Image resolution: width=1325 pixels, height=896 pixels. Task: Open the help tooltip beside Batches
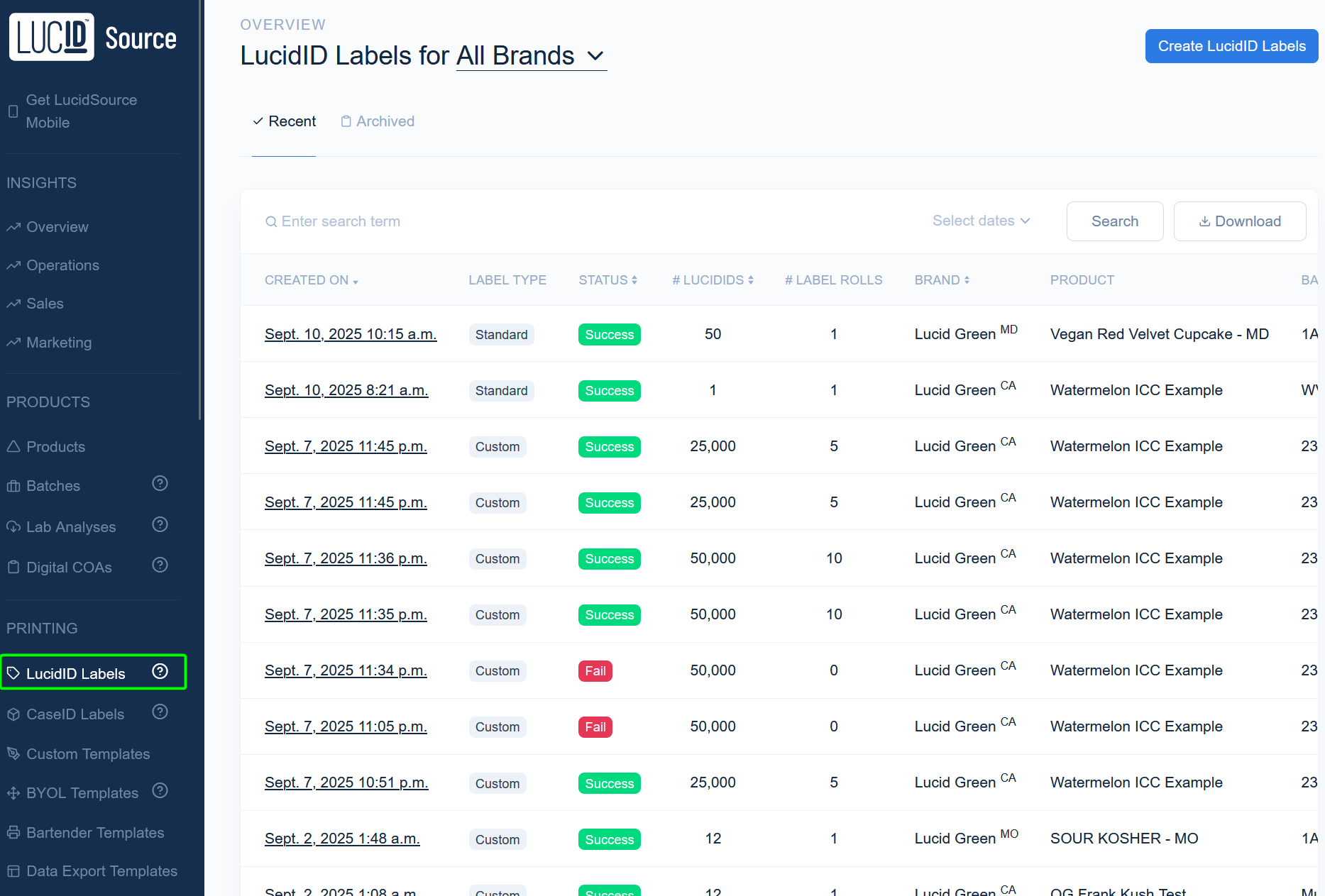coord(160,483)
